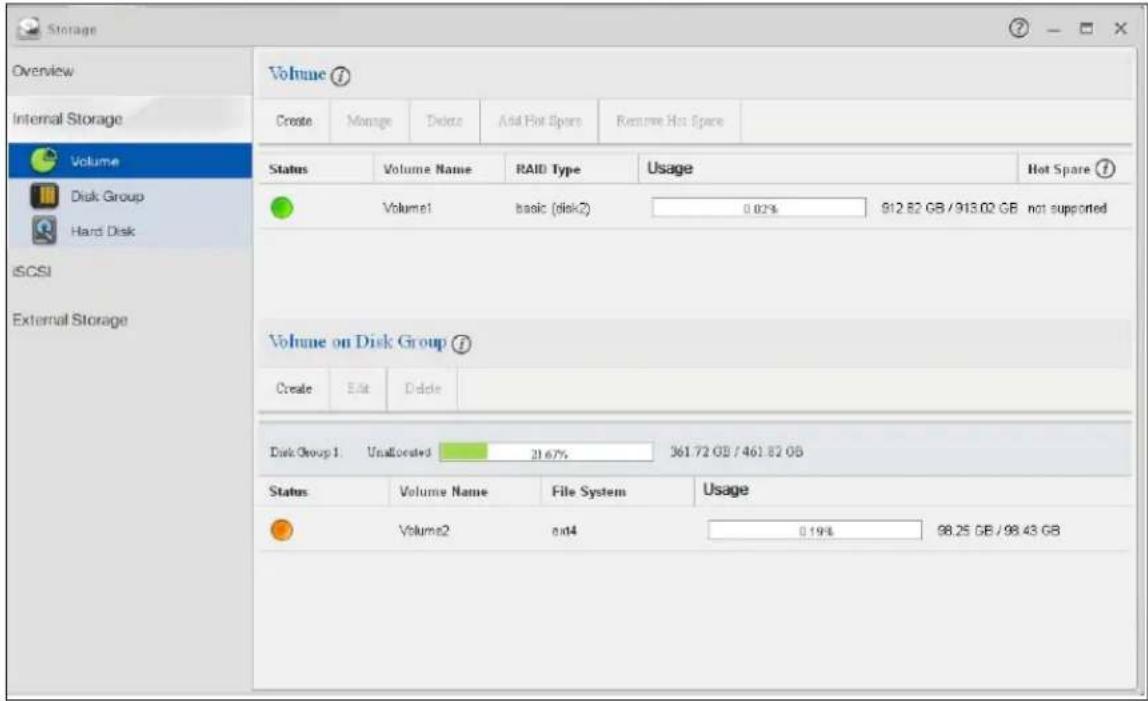Click Edit under Volume on Disk Group
The width and height of the screenshot is (1148, 701).
(358, 388)
